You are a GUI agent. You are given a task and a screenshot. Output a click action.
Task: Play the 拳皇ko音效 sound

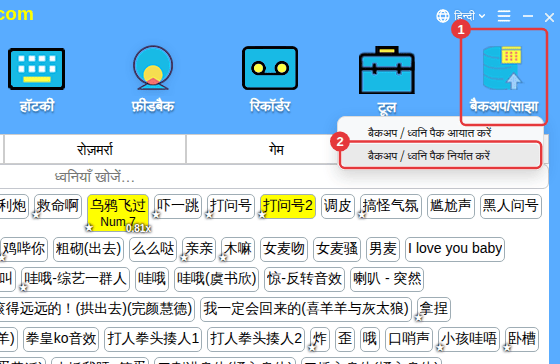click(x=61, y=339)
